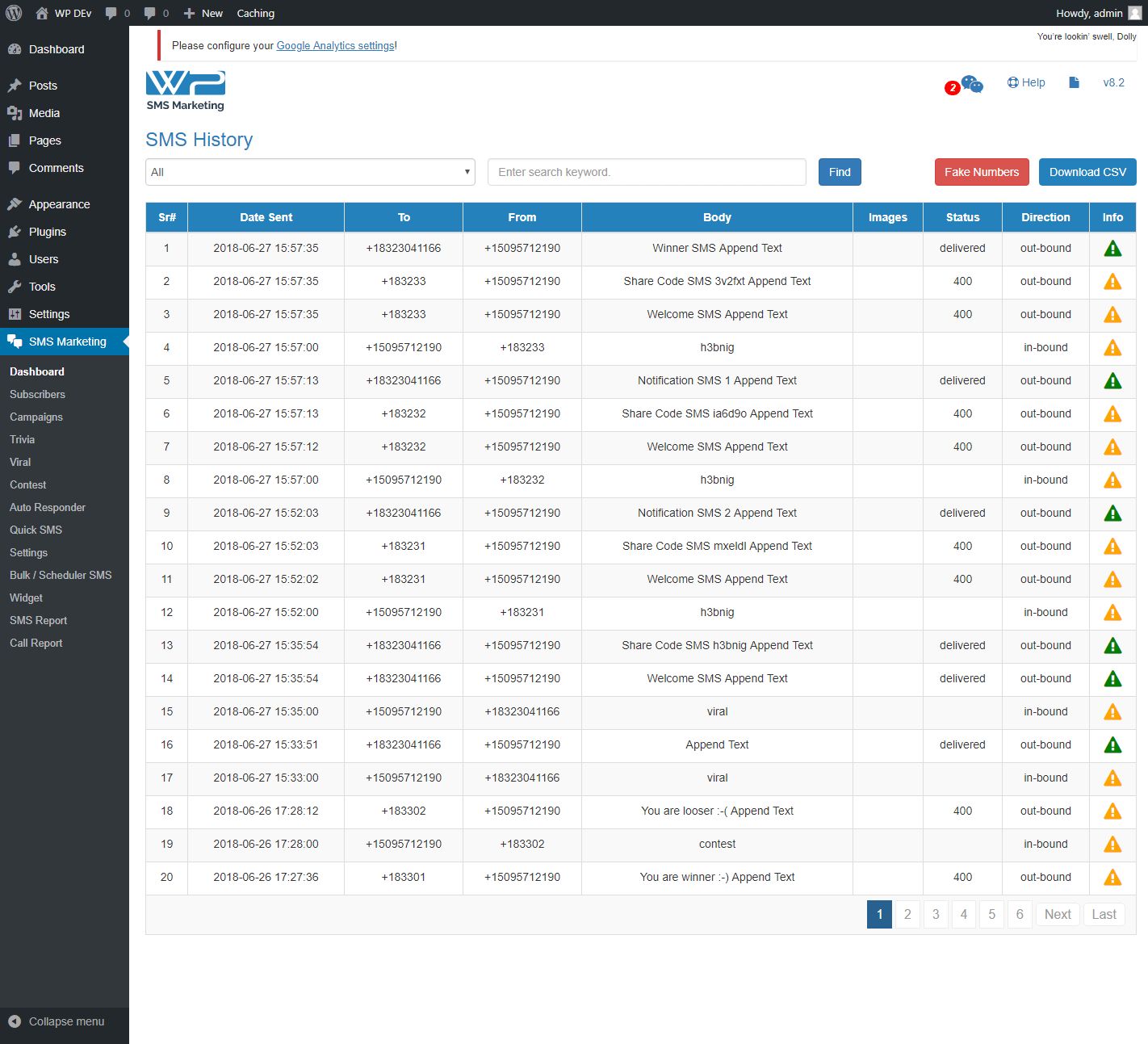
Task: Click the Google Analytics settings link
Action: point(335,46)
